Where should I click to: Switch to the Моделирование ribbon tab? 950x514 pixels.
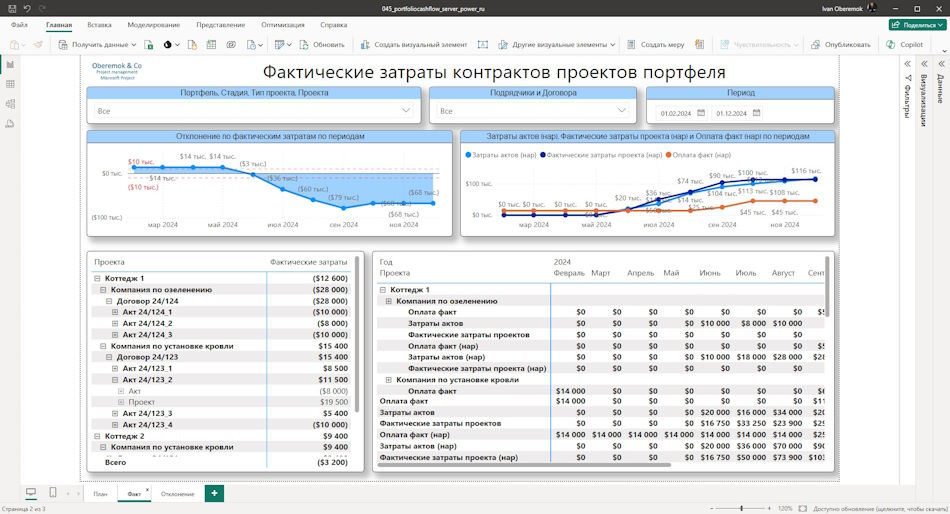[153, 25]
